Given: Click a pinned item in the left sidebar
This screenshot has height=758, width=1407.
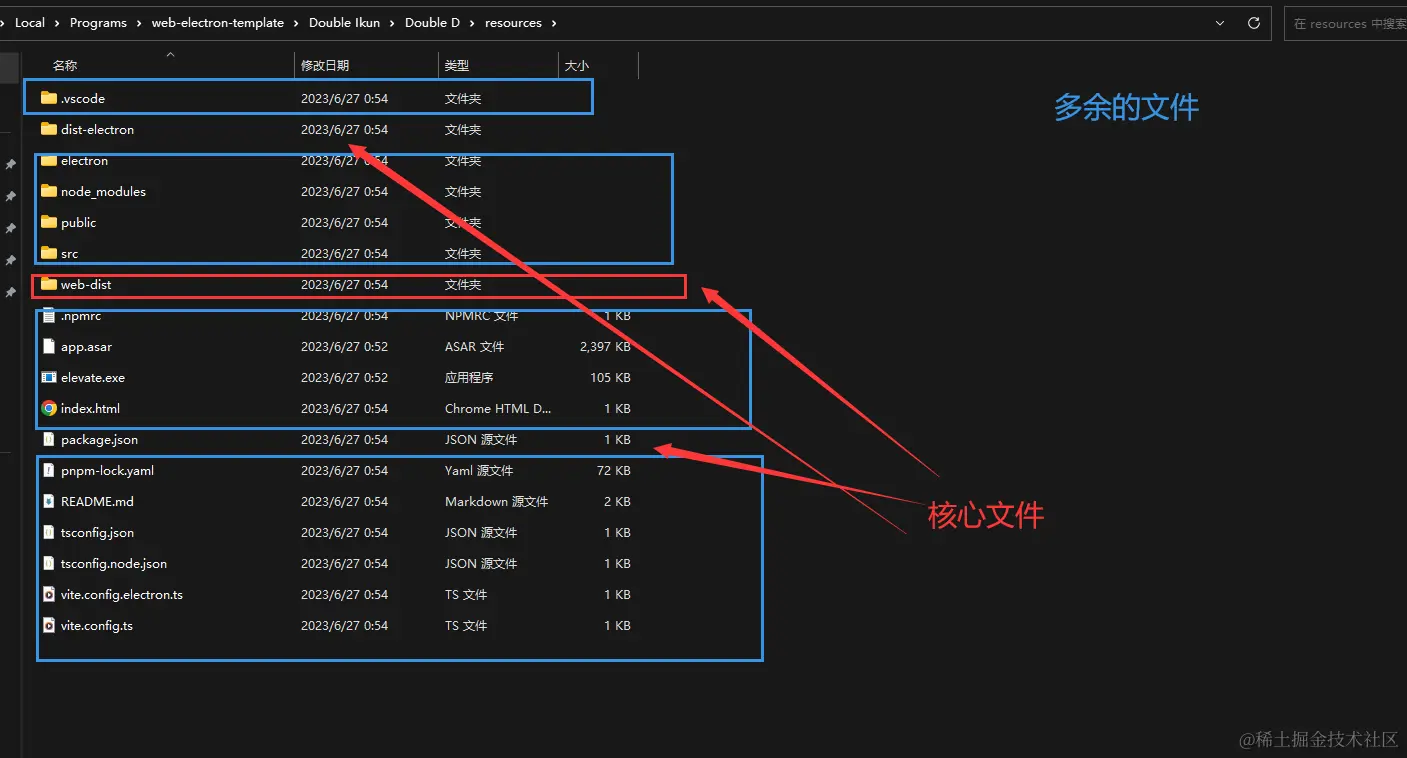Looking at the screenshot, I should [11, 196].
